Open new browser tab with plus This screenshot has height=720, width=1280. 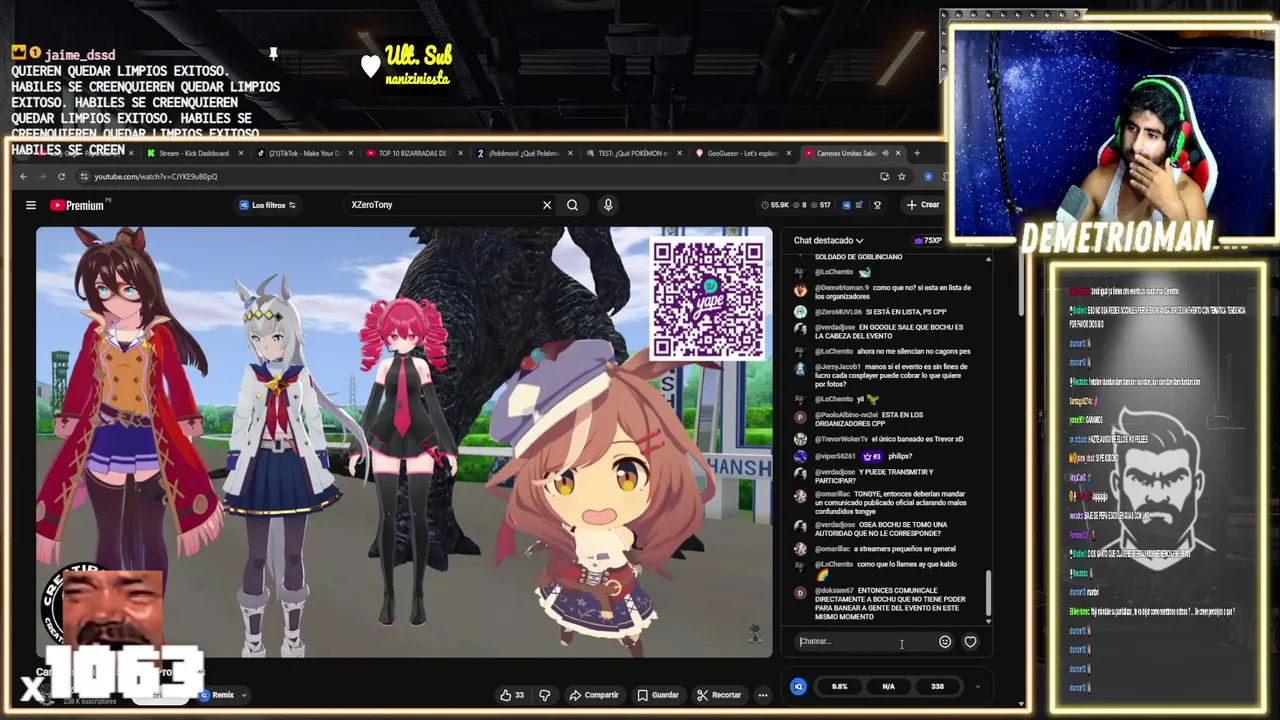click(x=916, y=153)
